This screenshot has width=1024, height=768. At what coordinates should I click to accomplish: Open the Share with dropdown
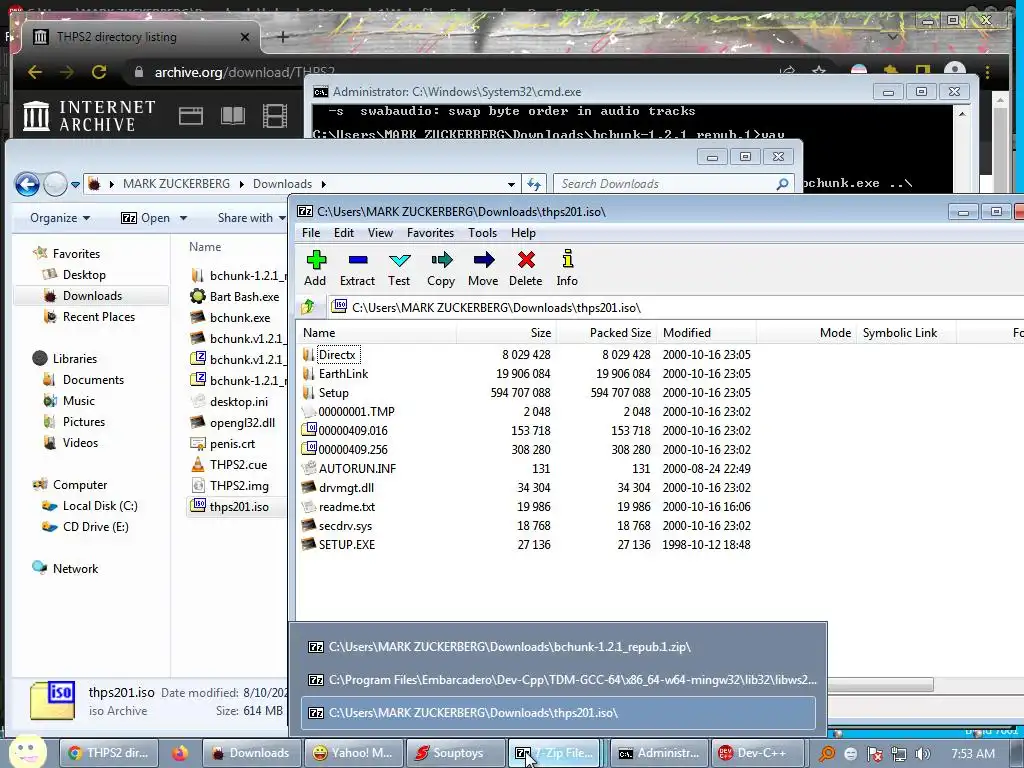pos(251,218)
